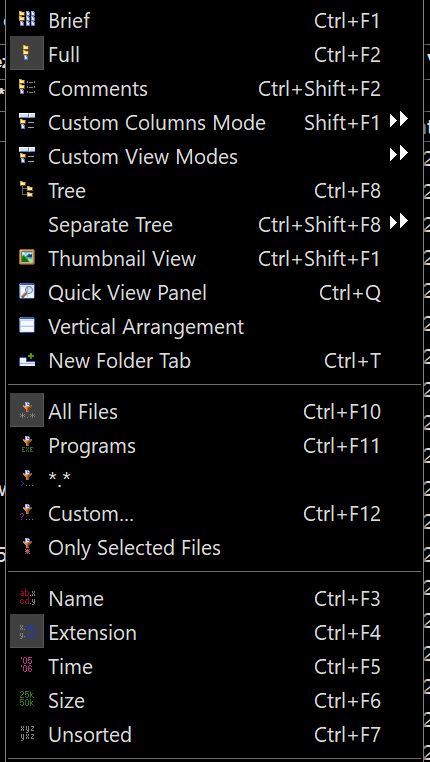Select Custom... filter menu entry

click(x=215, y=513)
